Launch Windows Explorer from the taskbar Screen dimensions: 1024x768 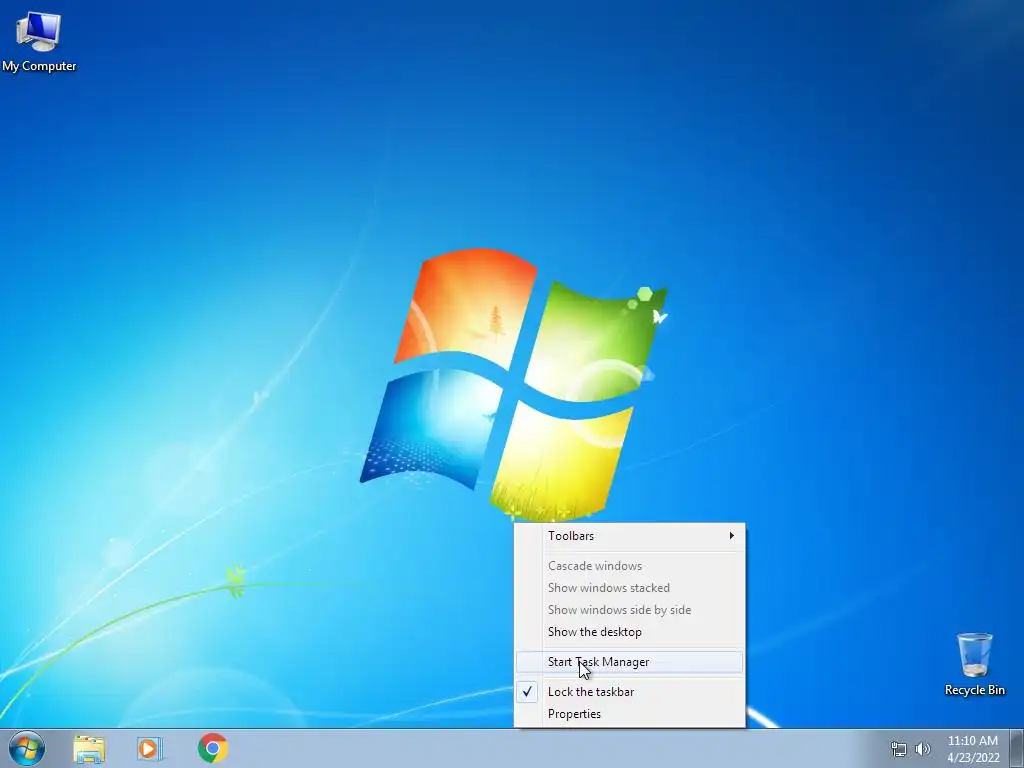click(89, 748)
